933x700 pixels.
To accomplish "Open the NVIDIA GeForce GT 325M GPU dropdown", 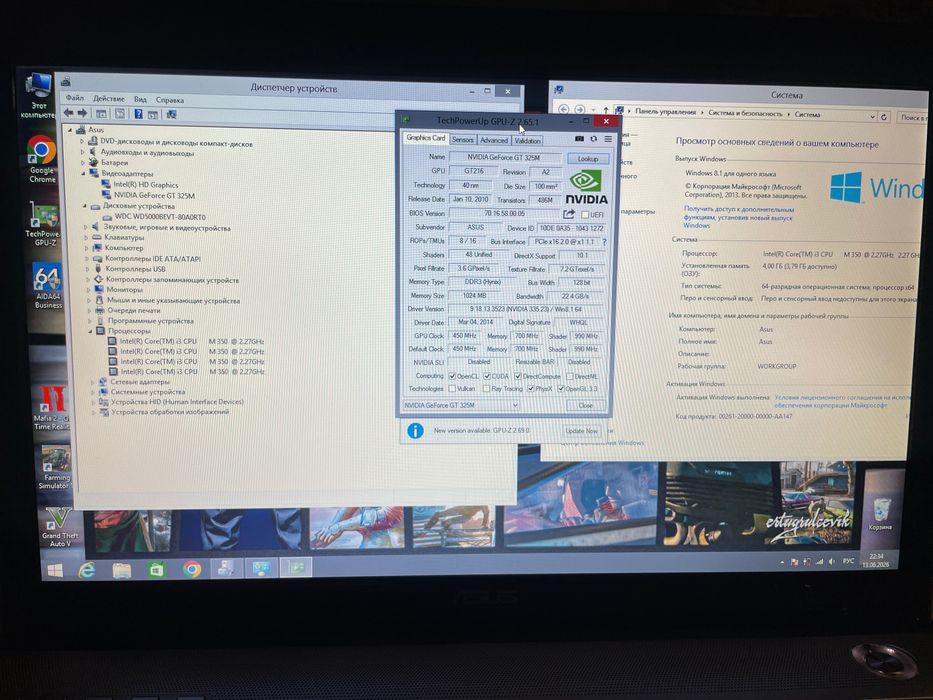I will (x=461, y=405).
